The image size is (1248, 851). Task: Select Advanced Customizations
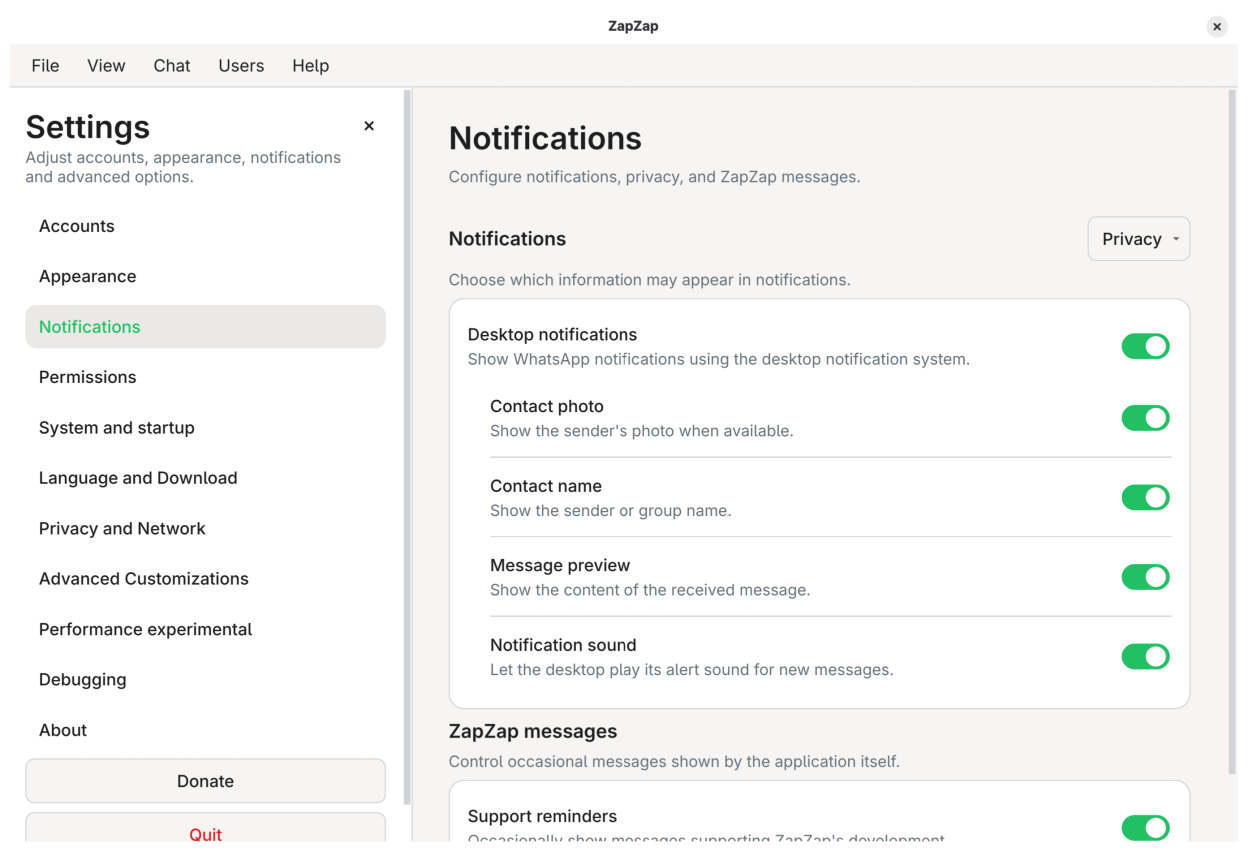[205, 579]
